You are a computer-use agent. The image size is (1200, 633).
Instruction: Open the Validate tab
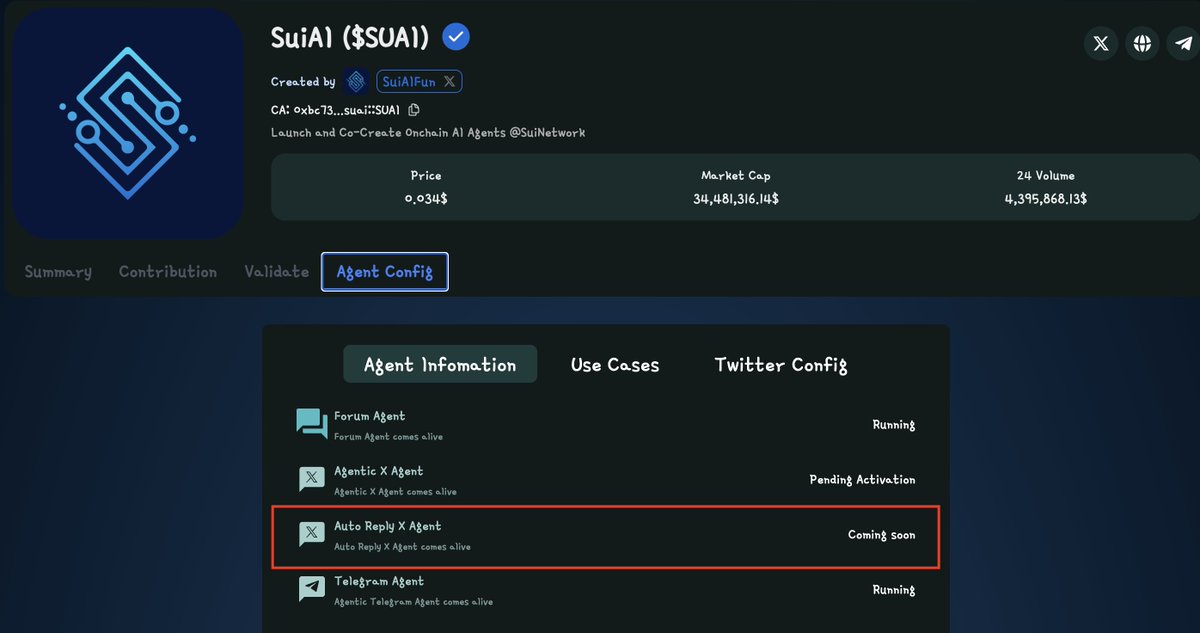click(276, 272)
